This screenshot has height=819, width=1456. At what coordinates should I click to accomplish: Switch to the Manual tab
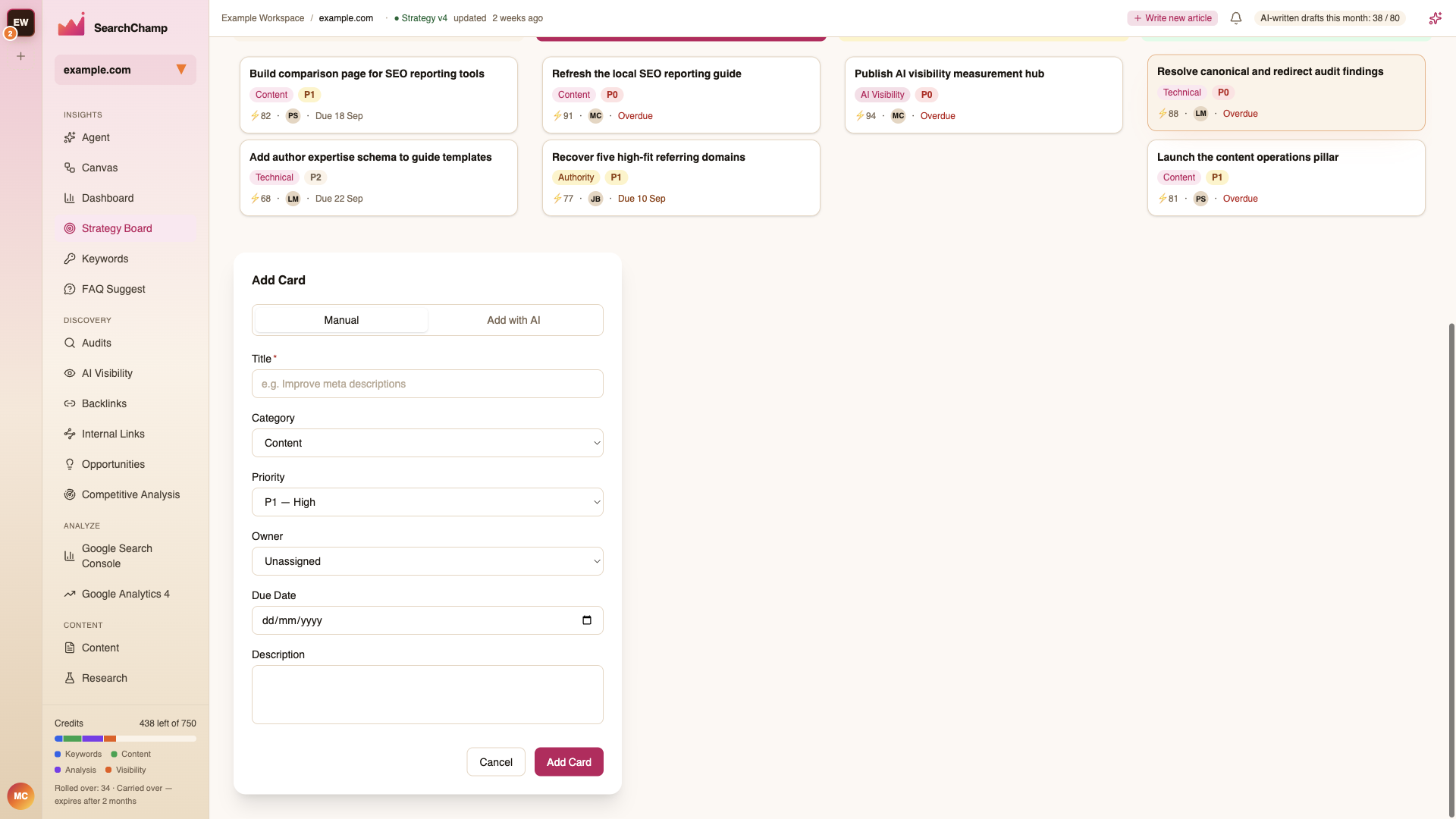[341, 320]
